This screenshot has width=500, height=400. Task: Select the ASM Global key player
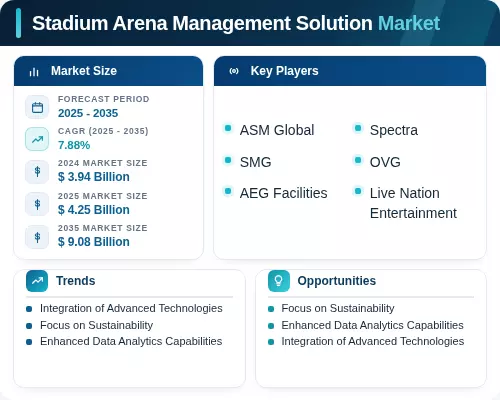click(277, 130)
